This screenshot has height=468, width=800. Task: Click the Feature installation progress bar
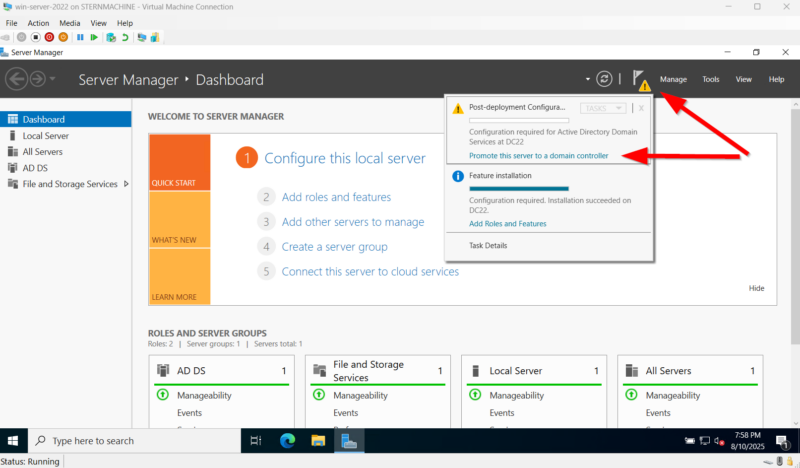click(x=518, y=189)
